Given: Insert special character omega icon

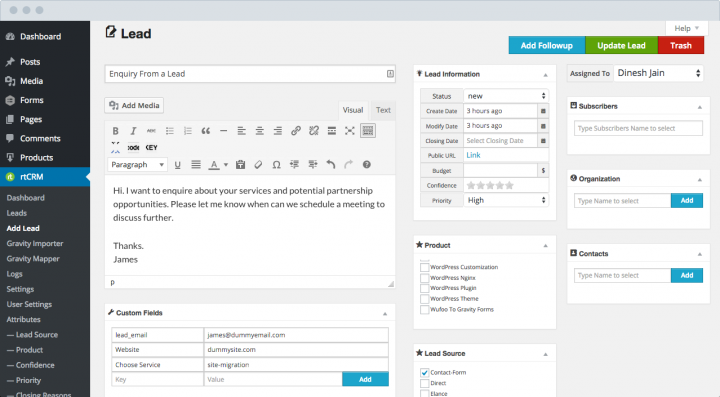Looking at the screenshot, I should pos(276,165).
